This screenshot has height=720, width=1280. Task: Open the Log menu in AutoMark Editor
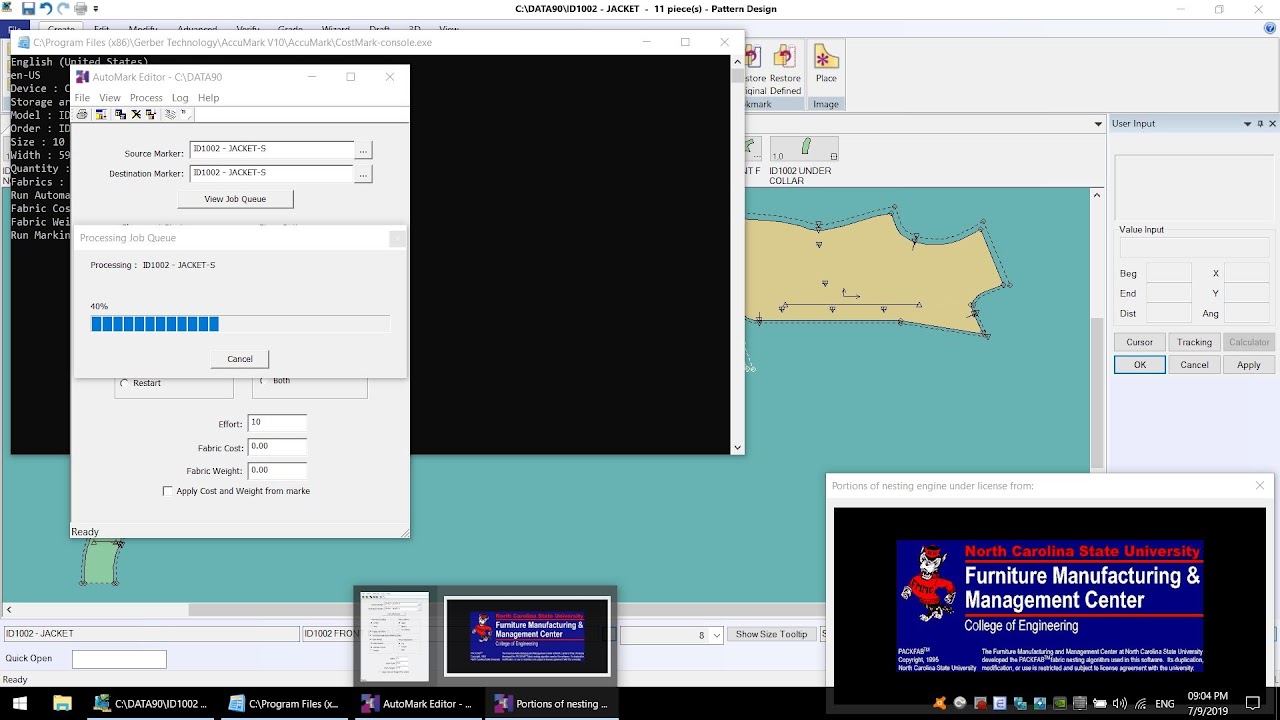[x=180, y=98]
